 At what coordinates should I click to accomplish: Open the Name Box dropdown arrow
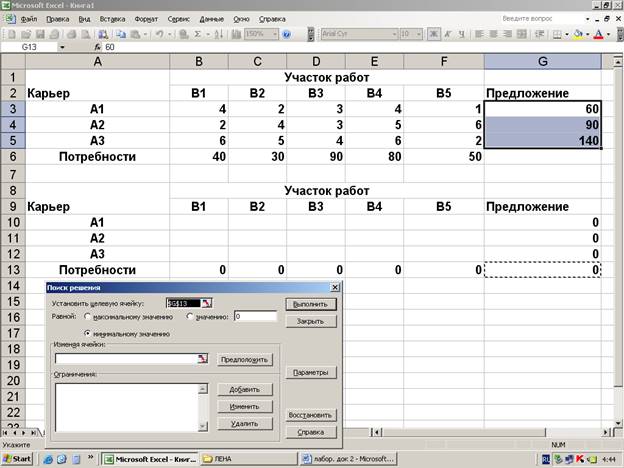[x=62, y=47]
